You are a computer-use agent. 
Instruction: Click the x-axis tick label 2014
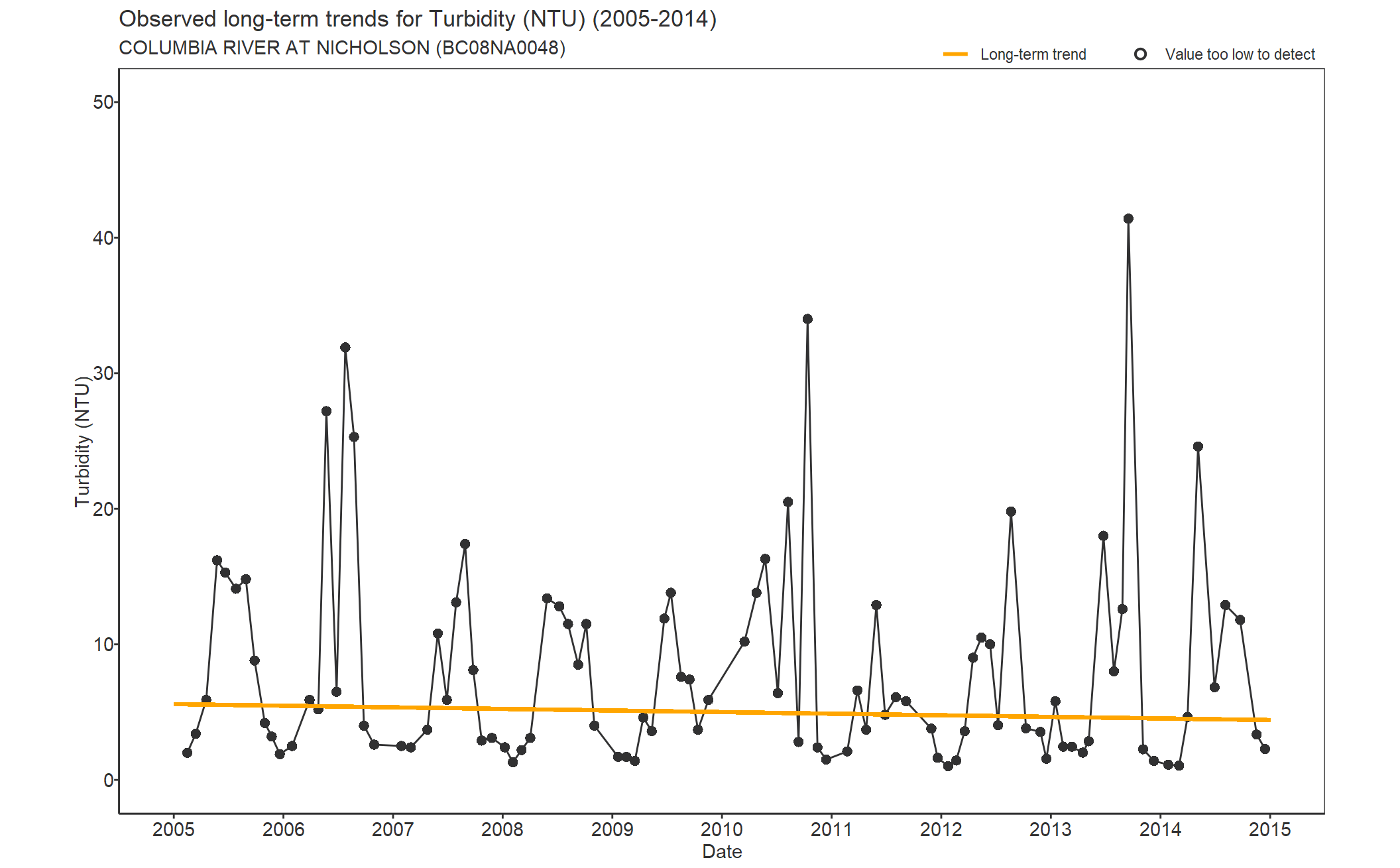1160,830
